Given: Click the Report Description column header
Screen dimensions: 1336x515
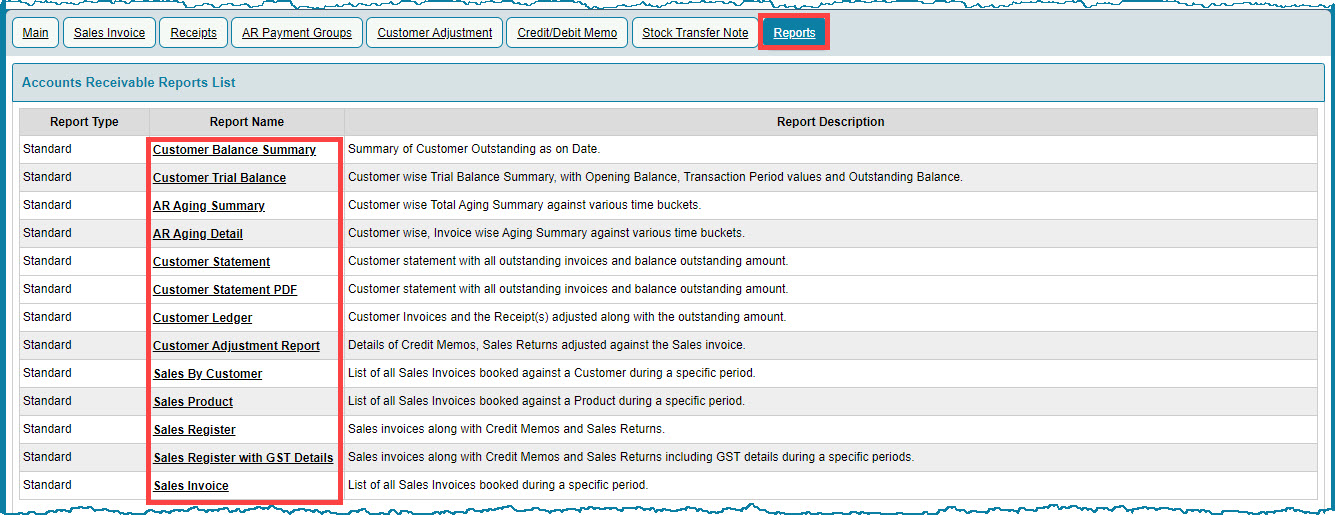Looking at the screenshot, I should click(831, 122).
